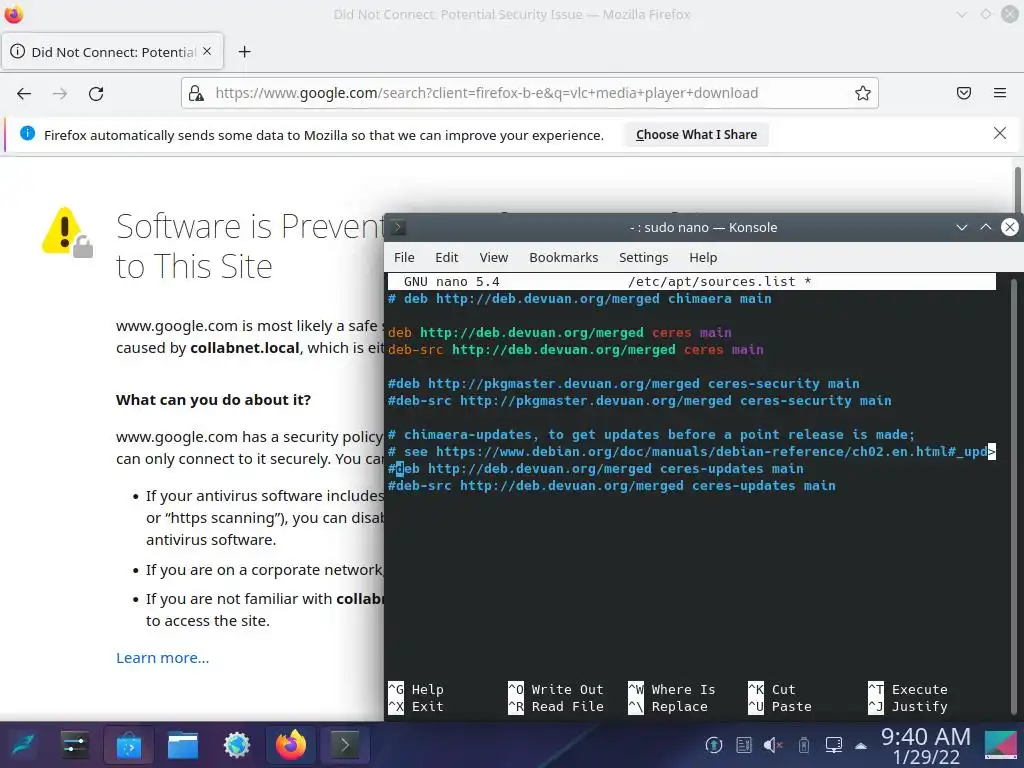Click the 'deb-src' ceres main line in nano
The image size is (1024, 768).
(x=575, y=349)
